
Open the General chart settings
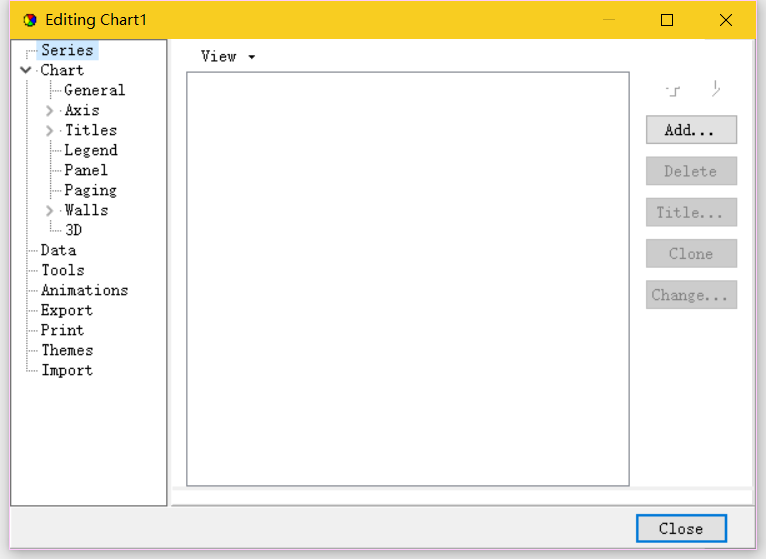pyautogui.click(x=94, y=90)
